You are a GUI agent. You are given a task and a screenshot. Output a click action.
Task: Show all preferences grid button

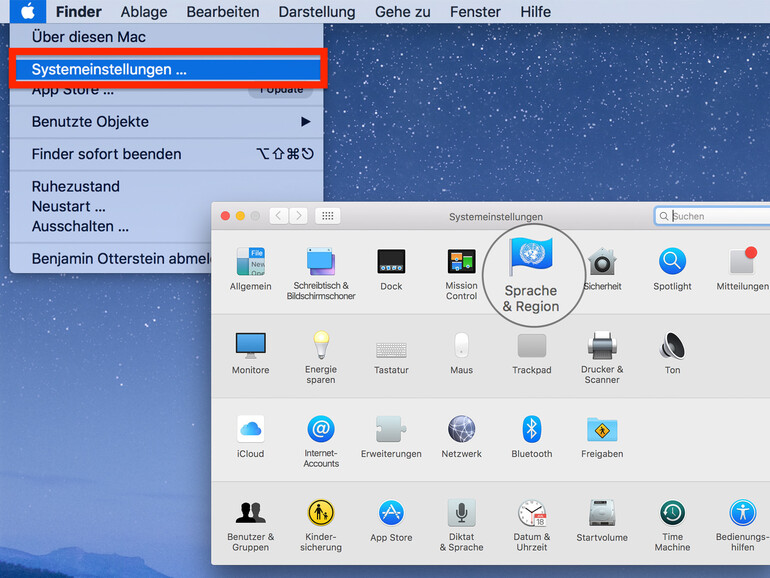tap(328, 216)
